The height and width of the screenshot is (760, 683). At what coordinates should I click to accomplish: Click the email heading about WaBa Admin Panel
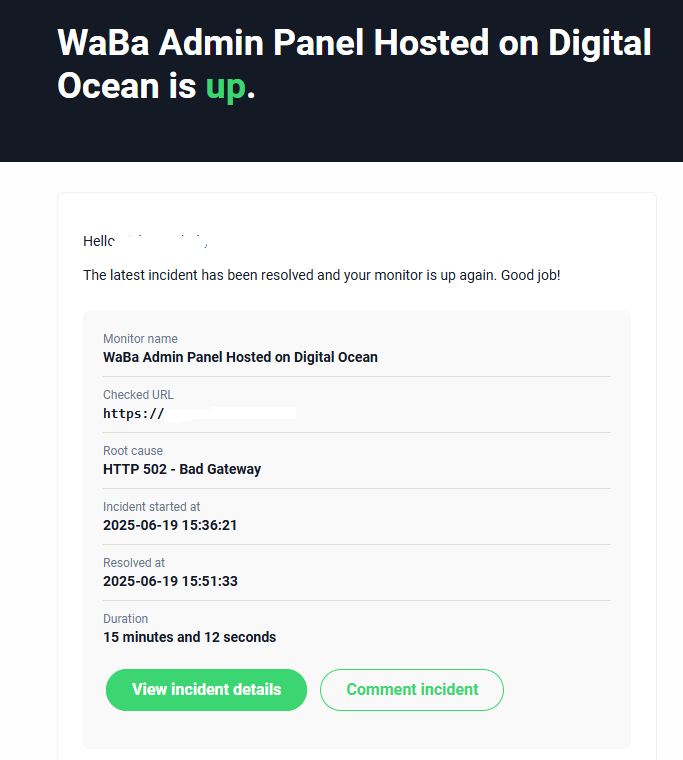pyautogui.click(x=354, y=63)
